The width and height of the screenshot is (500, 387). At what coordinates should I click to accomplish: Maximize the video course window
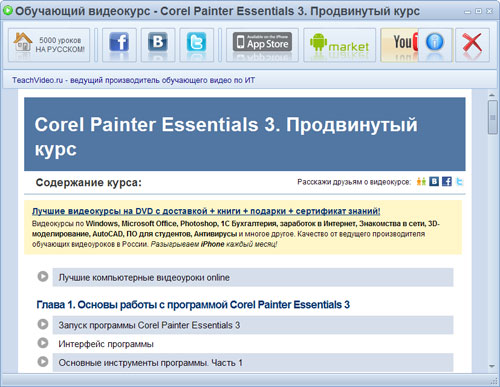pyautogui.click(x=479, y=11)
